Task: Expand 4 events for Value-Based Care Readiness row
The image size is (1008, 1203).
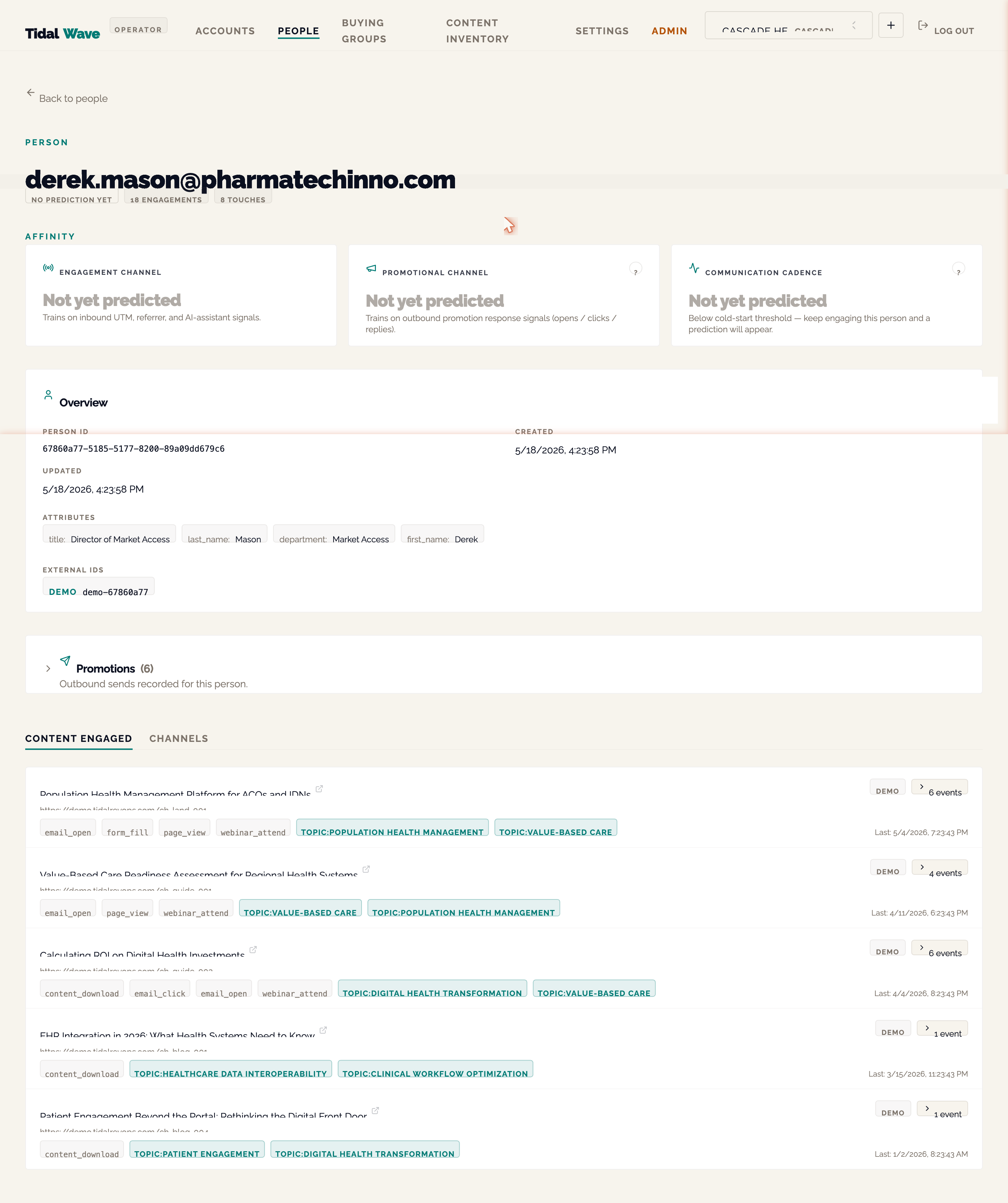Action: click(x=940, y=868)
